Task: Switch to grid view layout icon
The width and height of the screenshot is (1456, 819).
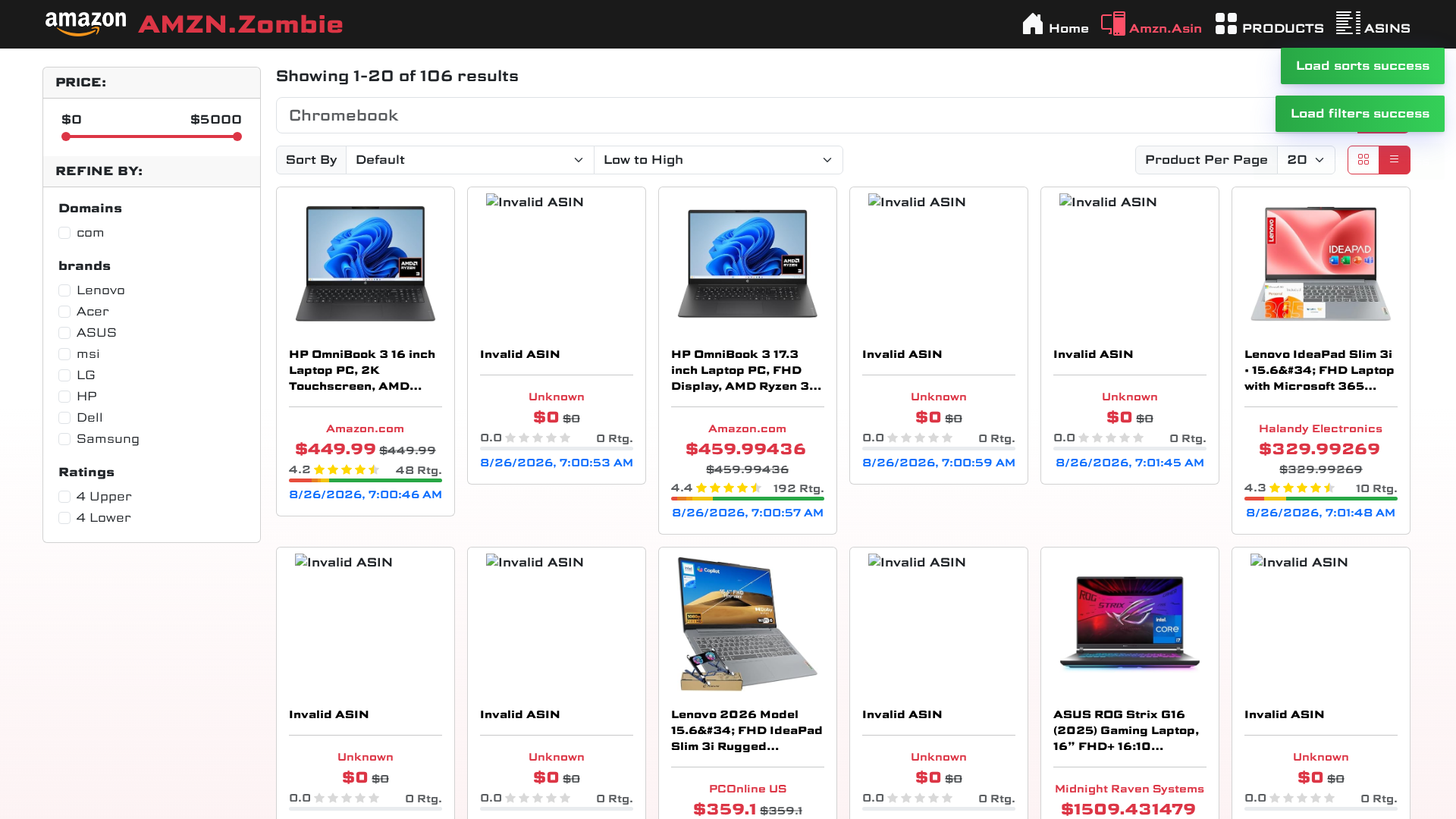Action: pos(1363,160)
